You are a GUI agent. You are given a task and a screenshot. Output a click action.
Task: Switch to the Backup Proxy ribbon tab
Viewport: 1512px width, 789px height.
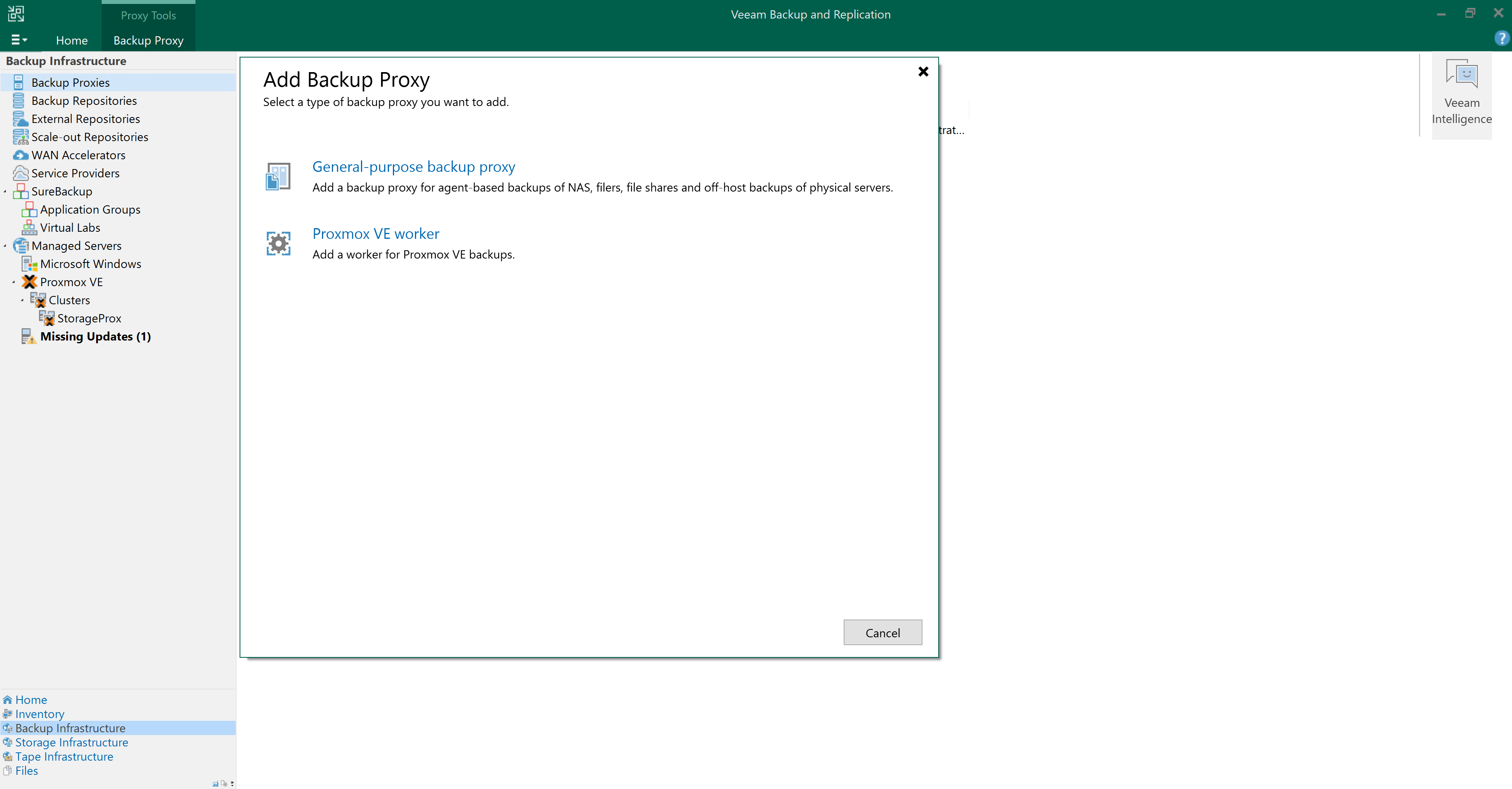[x=148, y=41]
